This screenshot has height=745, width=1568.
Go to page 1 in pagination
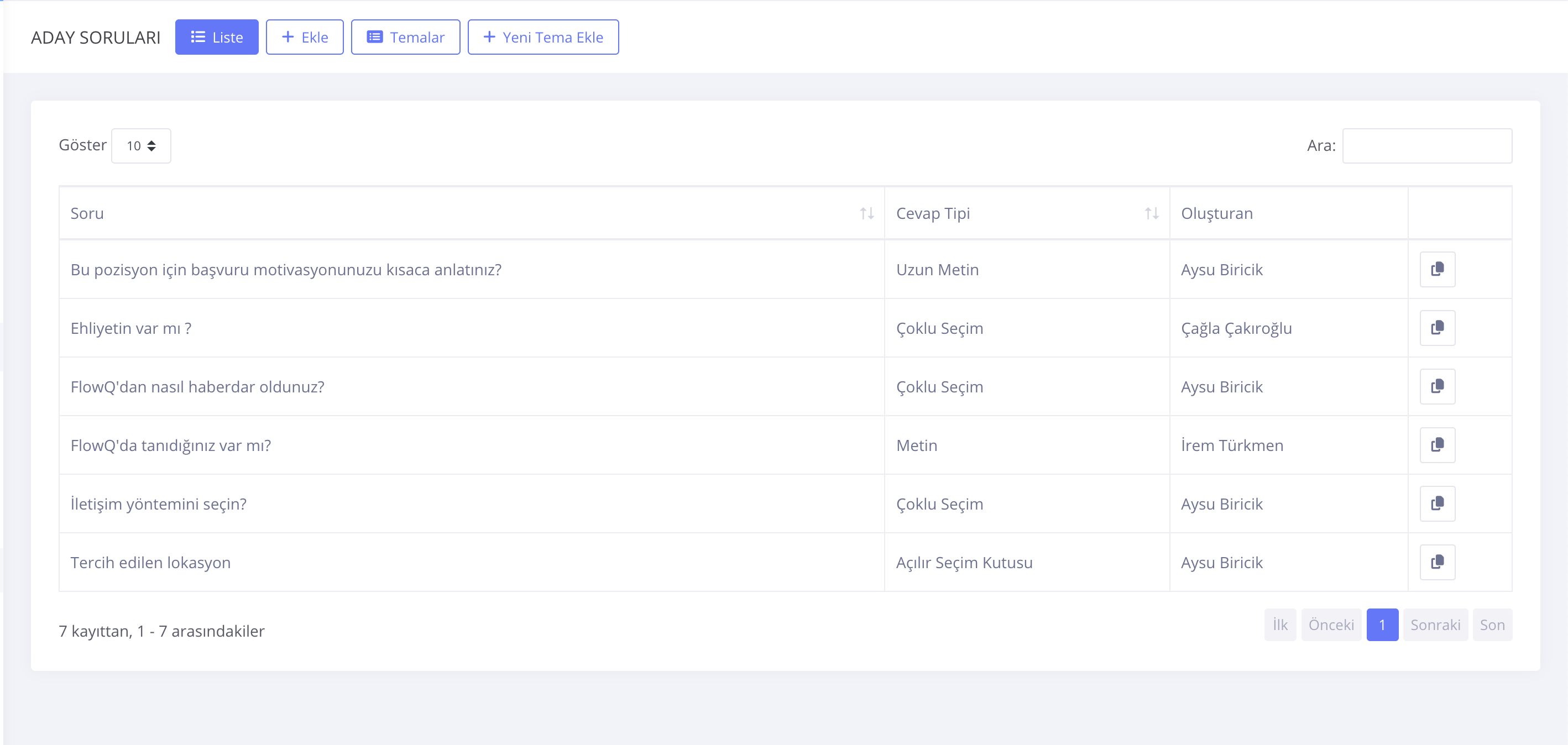[x=1382, y=625]
